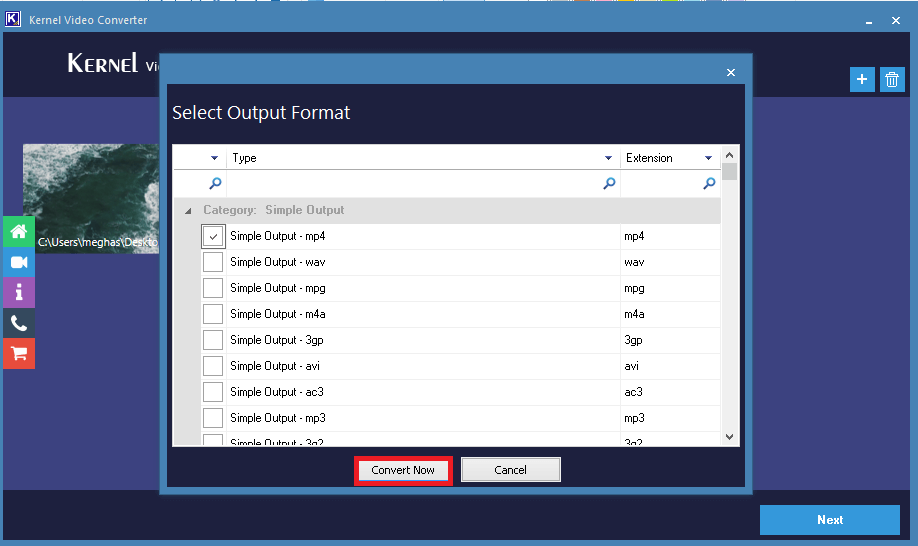Open the phone contact sidebar icon

[x=19, y=323]
